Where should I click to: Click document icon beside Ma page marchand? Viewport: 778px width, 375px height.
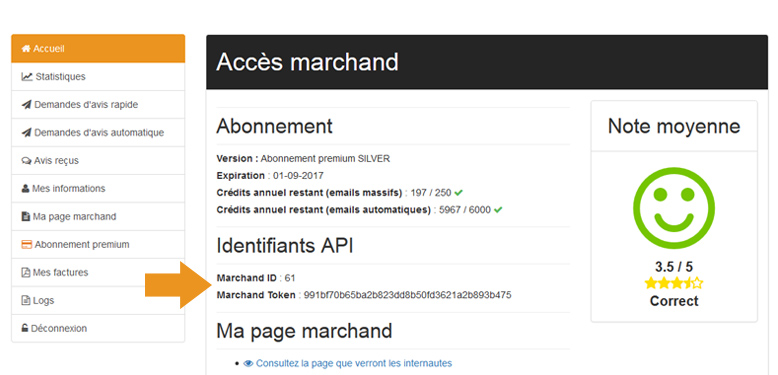click(x=26, y=217)
